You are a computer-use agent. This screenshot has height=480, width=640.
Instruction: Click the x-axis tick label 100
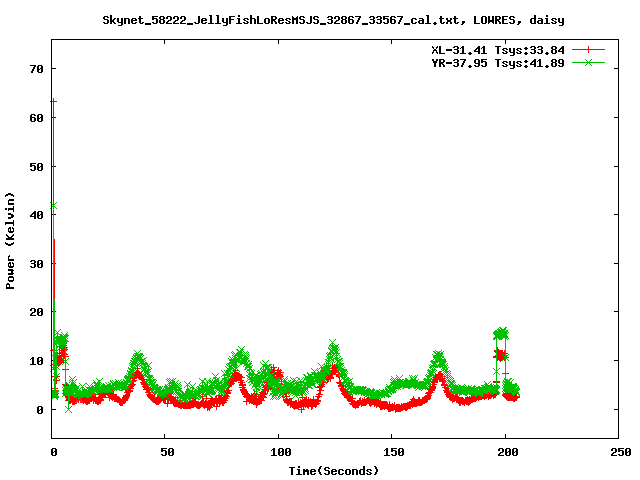tap(280, 452)
